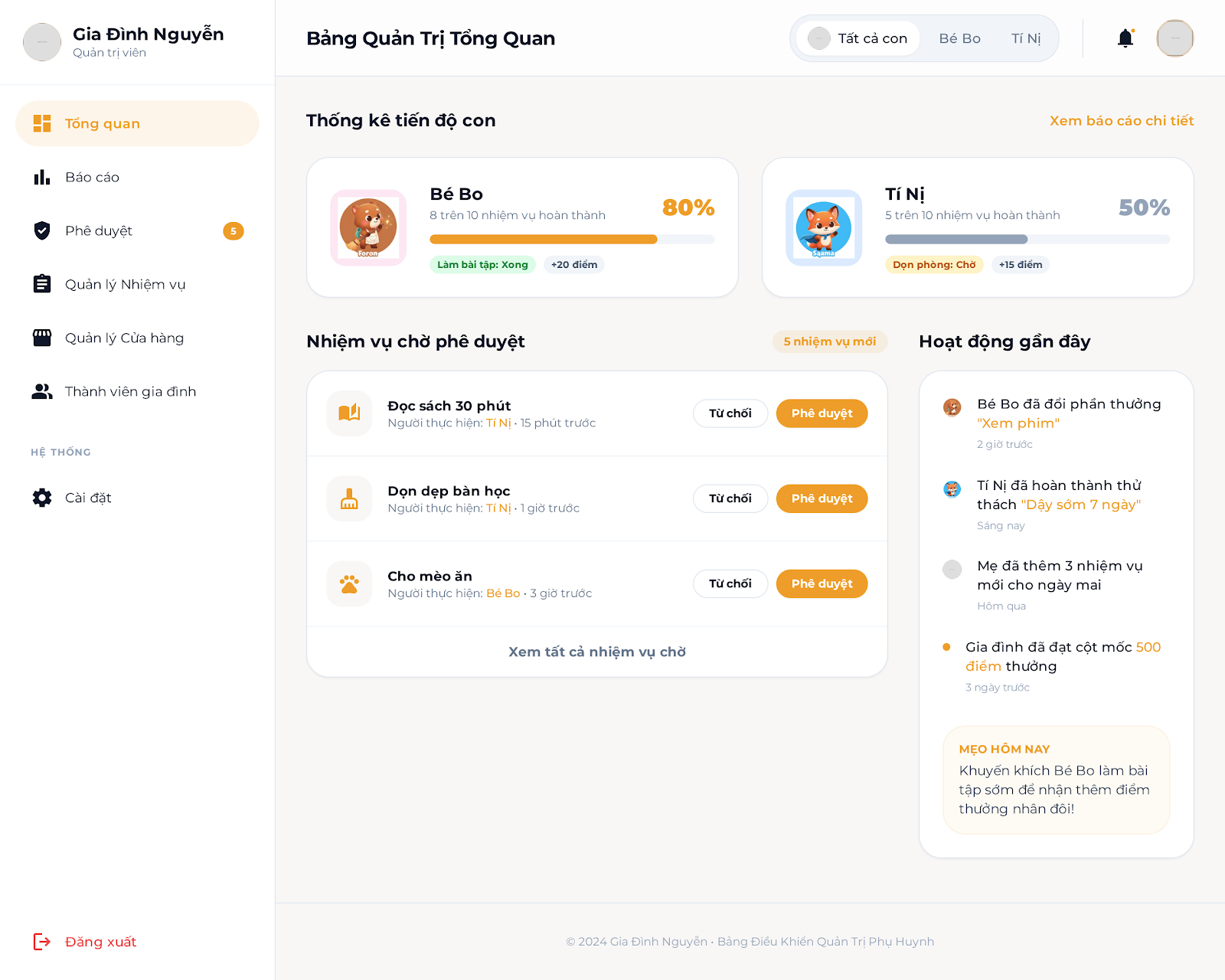This screenshot has height=980, width=1225.
Task: Click the paw icon on Cho mèo ăn
Action: [x=349, y=583]
